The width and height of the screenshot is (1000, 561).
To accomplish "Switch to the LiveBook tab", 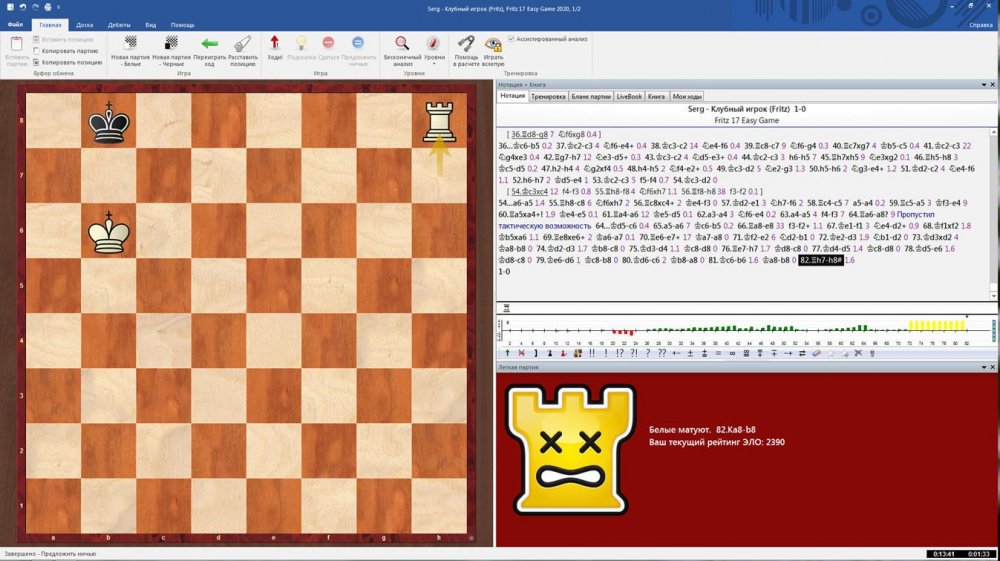I will point(629,97).
